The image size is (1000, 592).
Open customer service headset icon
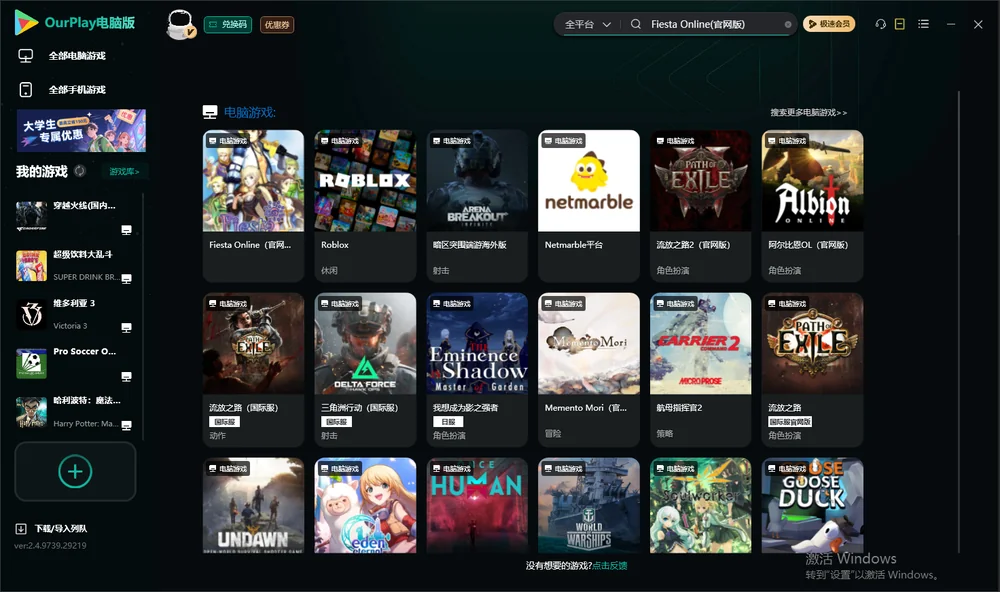tap(880, 24)
